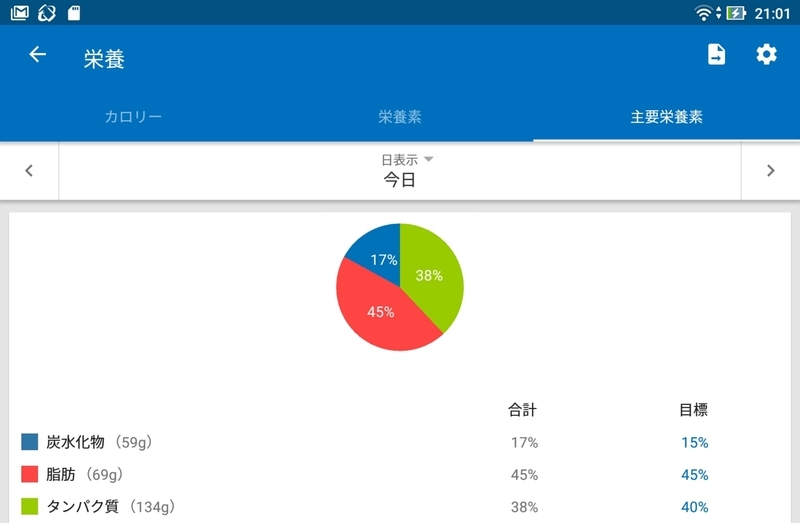This screenshot has height=523, width=800.
Task: Edit the 45% fat goal
Action: click(x=694, y=475)
